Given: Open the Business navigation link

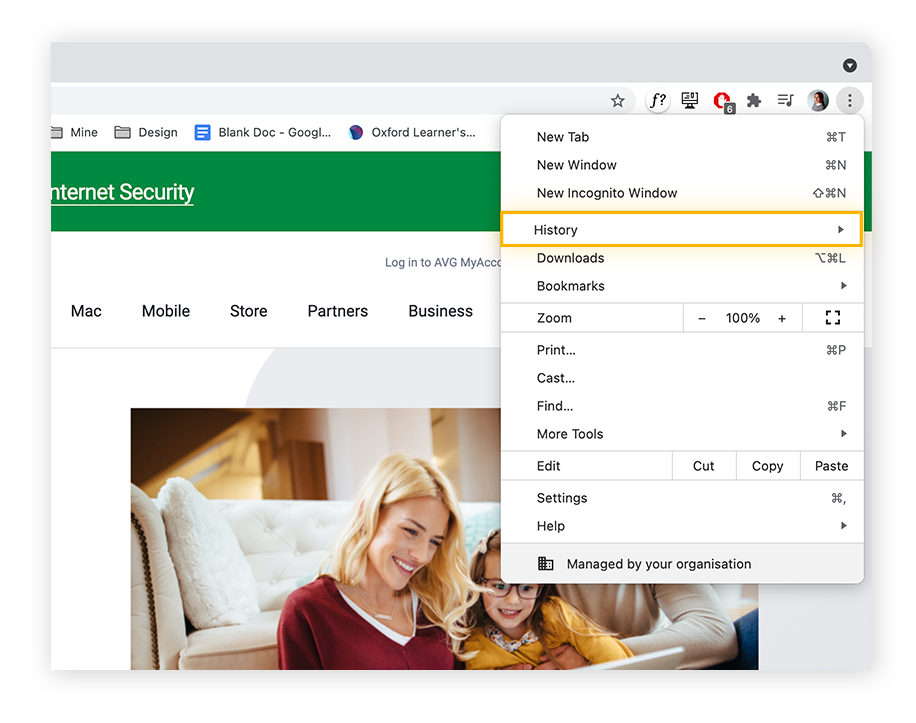Looking at the screenshot, I should click(x=440, y=311).
